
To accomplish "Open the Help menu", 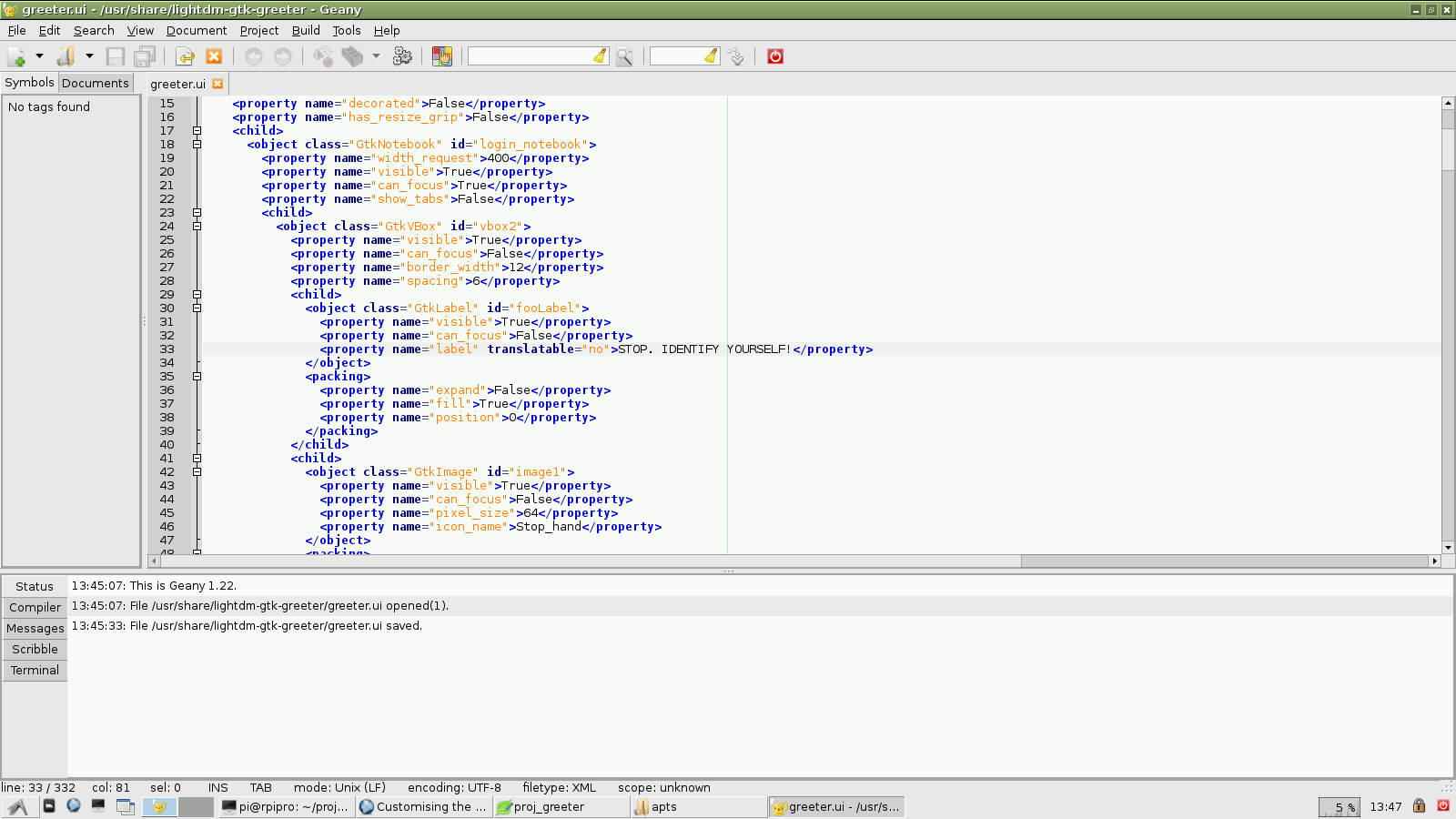I will (387, 30).
